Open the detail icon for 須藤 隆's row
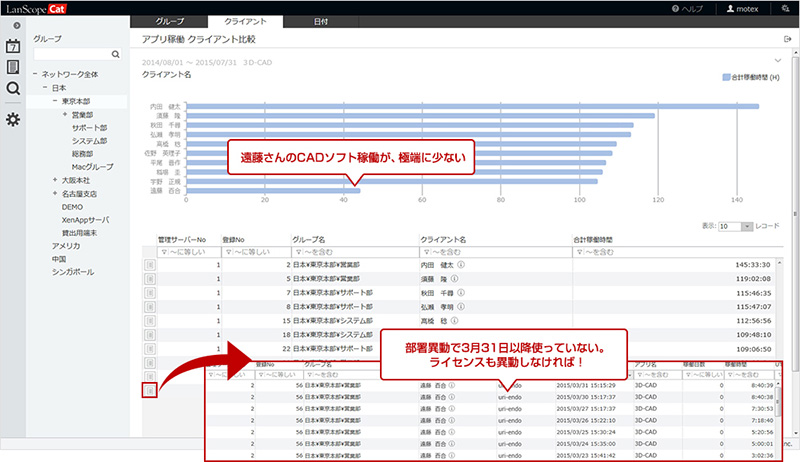Screen dimensions: 800x462 (x=149, y=279)
